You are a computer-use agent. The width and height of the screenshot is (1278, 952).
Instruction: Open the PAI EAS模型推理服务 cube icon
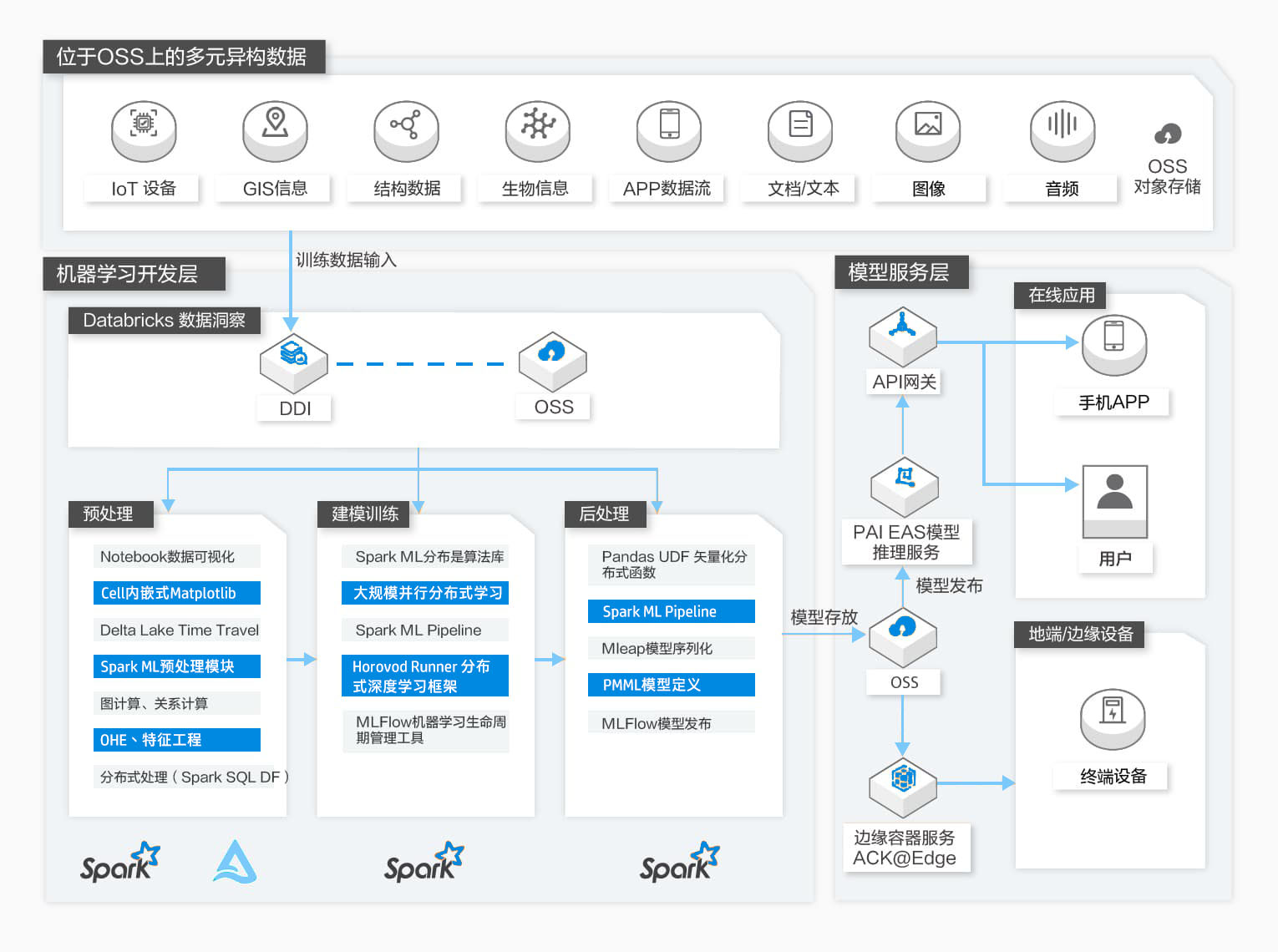905,487
